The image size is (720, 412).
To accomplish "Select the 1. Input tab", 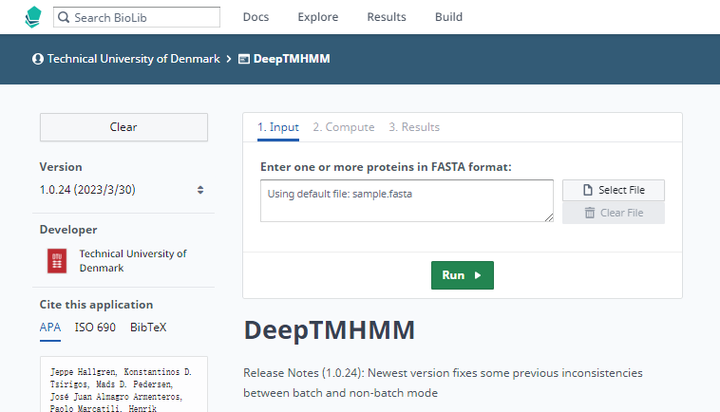I will pyautogui.click(x=278, y=127).
